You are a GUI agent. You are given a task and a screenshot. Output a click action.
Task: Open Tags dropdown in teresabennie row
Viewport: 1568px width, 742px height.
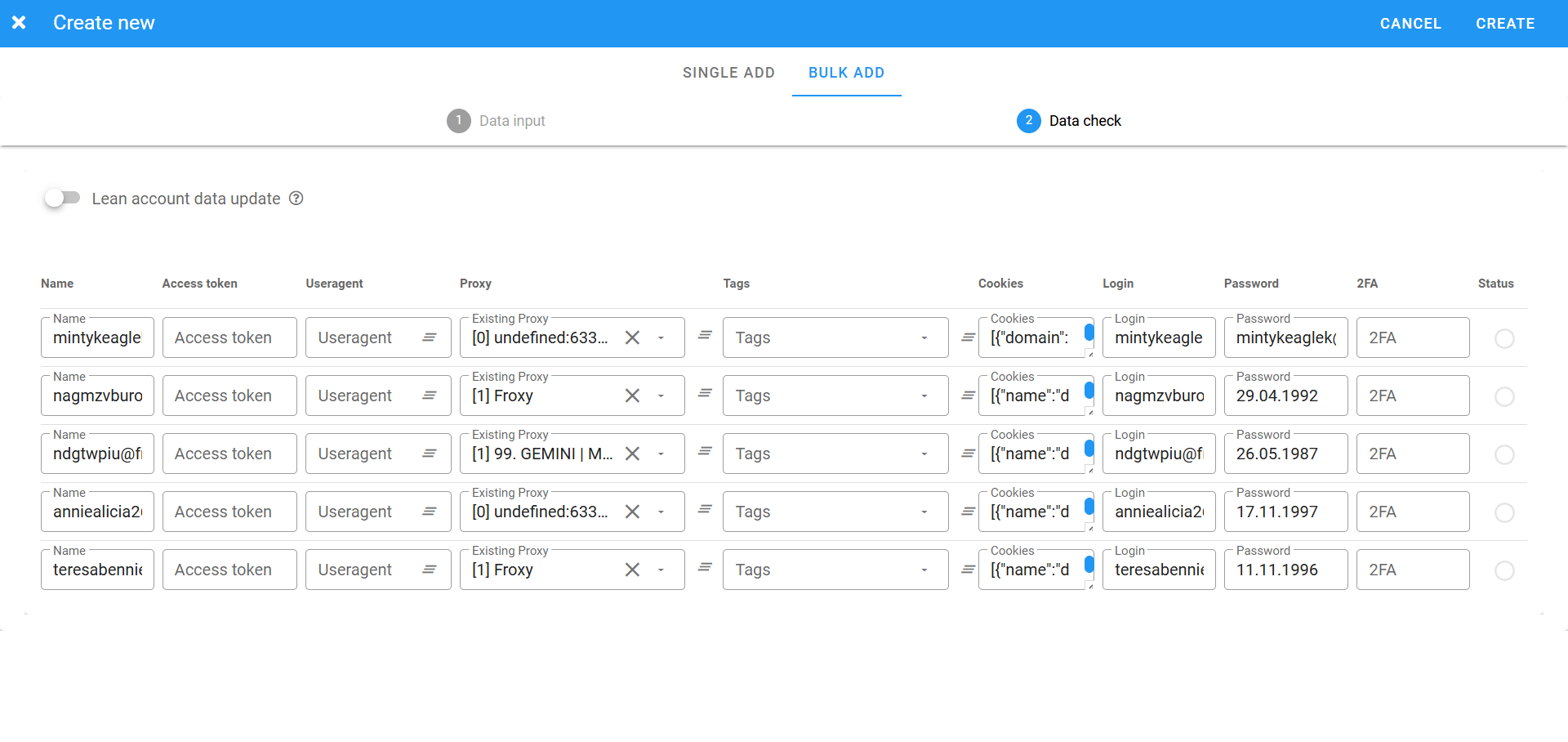[835, 570]
